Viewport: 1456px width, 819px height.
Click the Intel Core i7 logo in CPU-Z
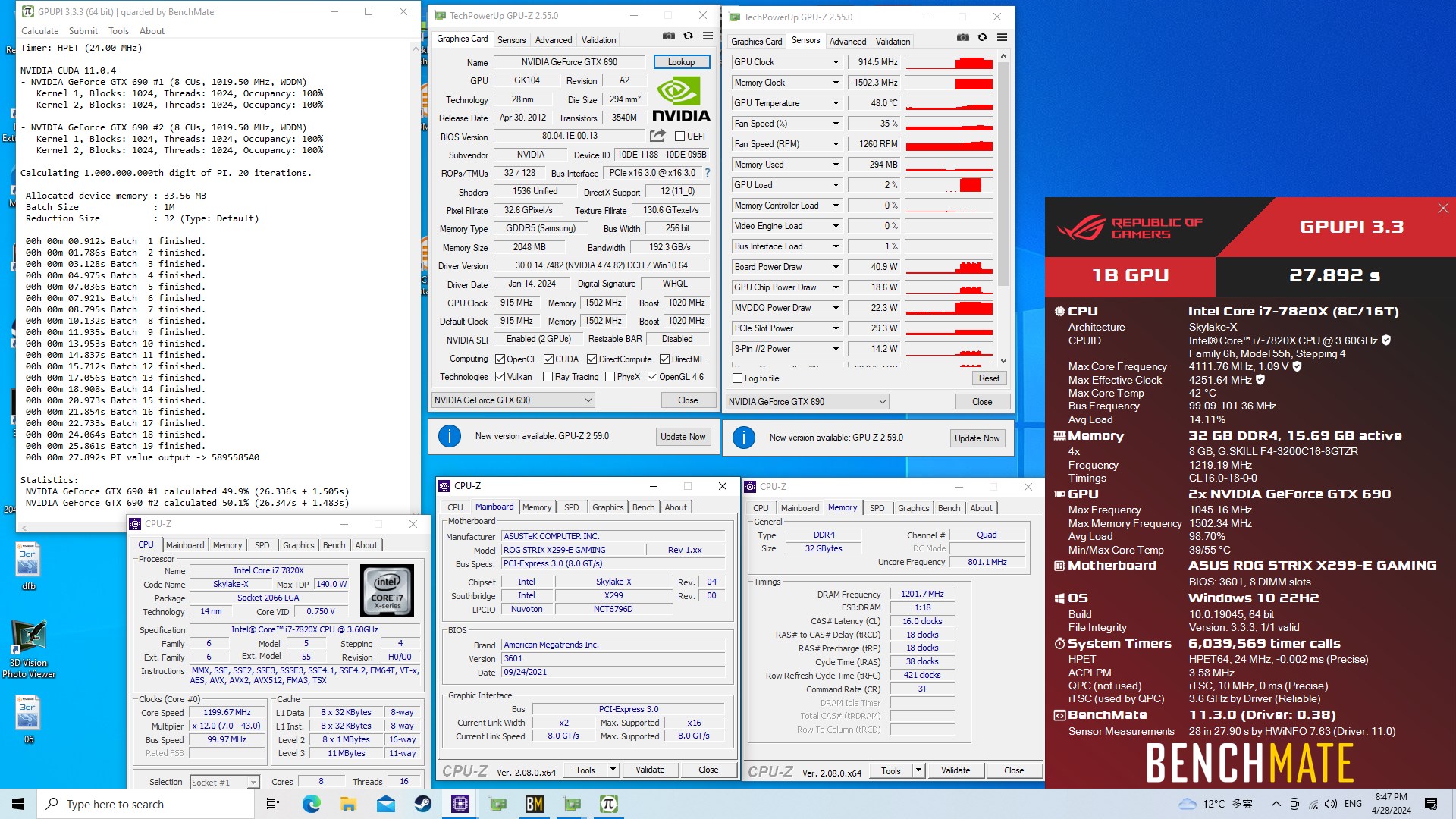[387, 590]
